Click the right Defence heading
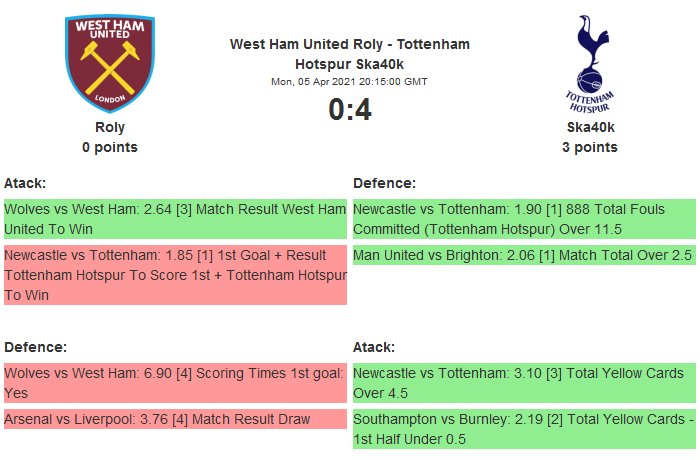 [x=385, y=183]
